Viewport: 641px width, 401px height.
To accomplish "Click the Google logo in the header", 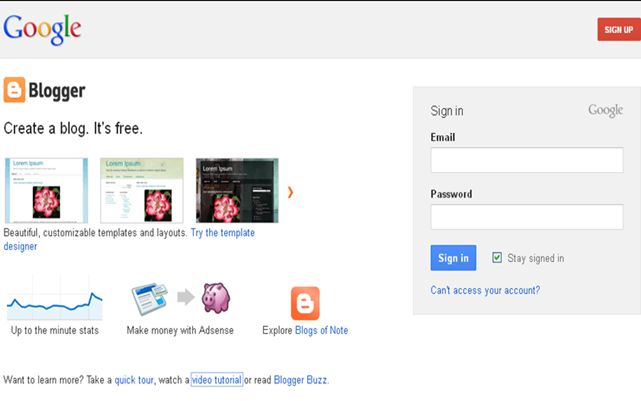I will pyautogui.click(x=42, y=29).
